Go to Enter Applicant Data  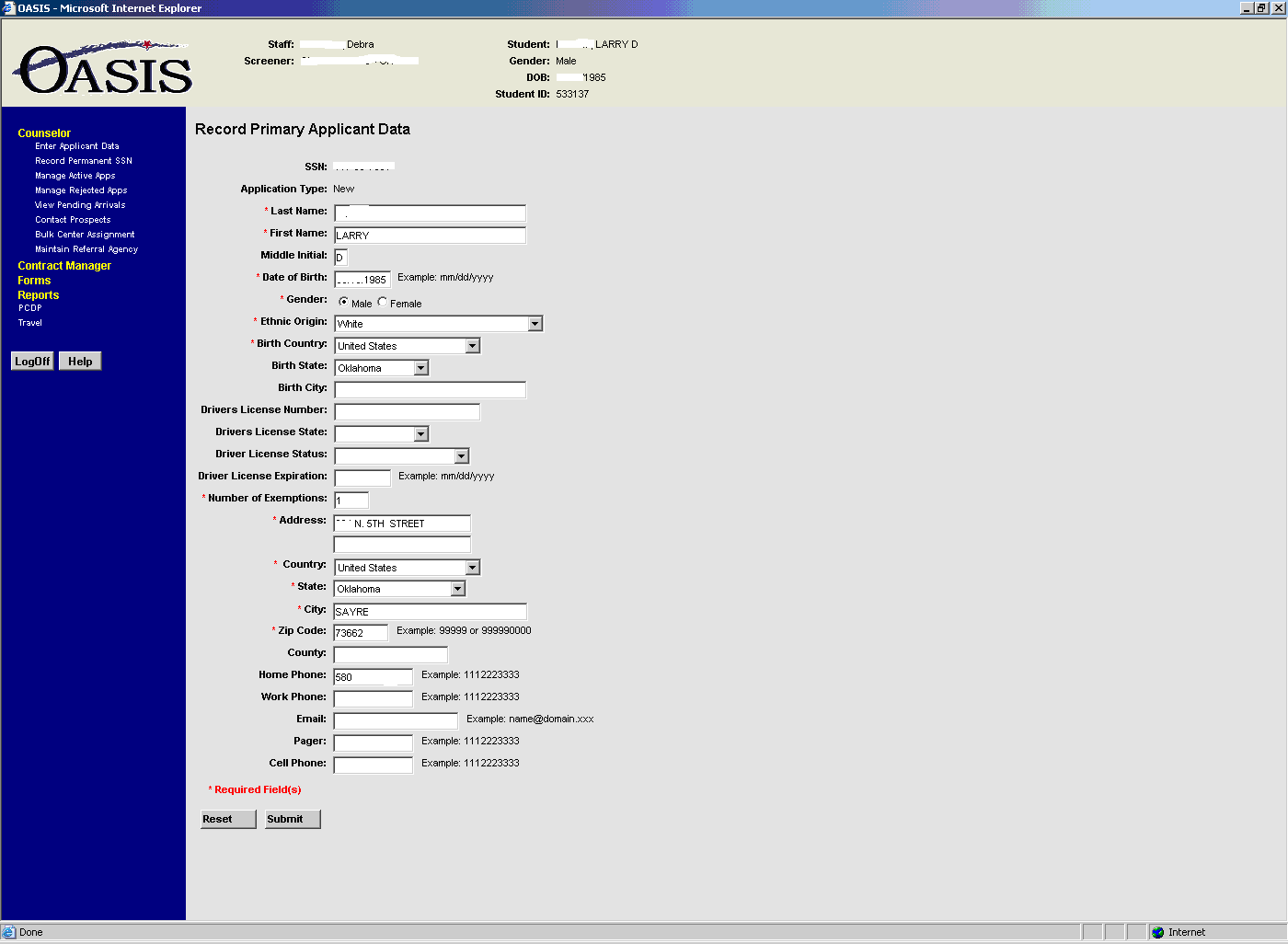(x=77, y=146)
